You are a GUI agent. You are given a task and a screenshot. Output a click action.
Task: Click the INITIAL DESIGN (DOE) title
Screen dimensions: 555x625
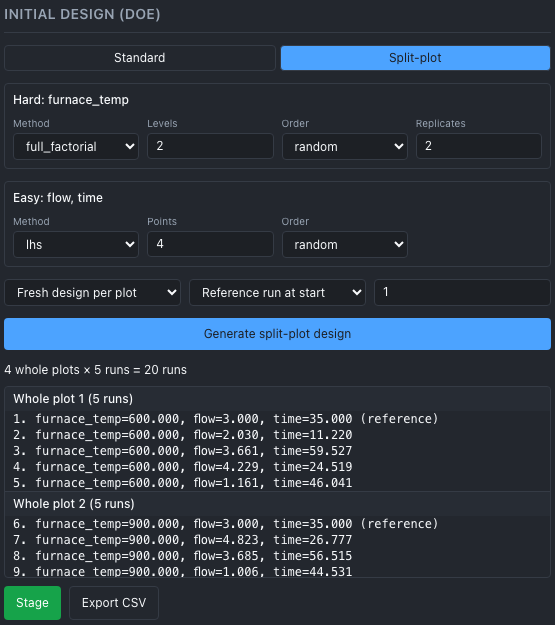click(82, 14)
